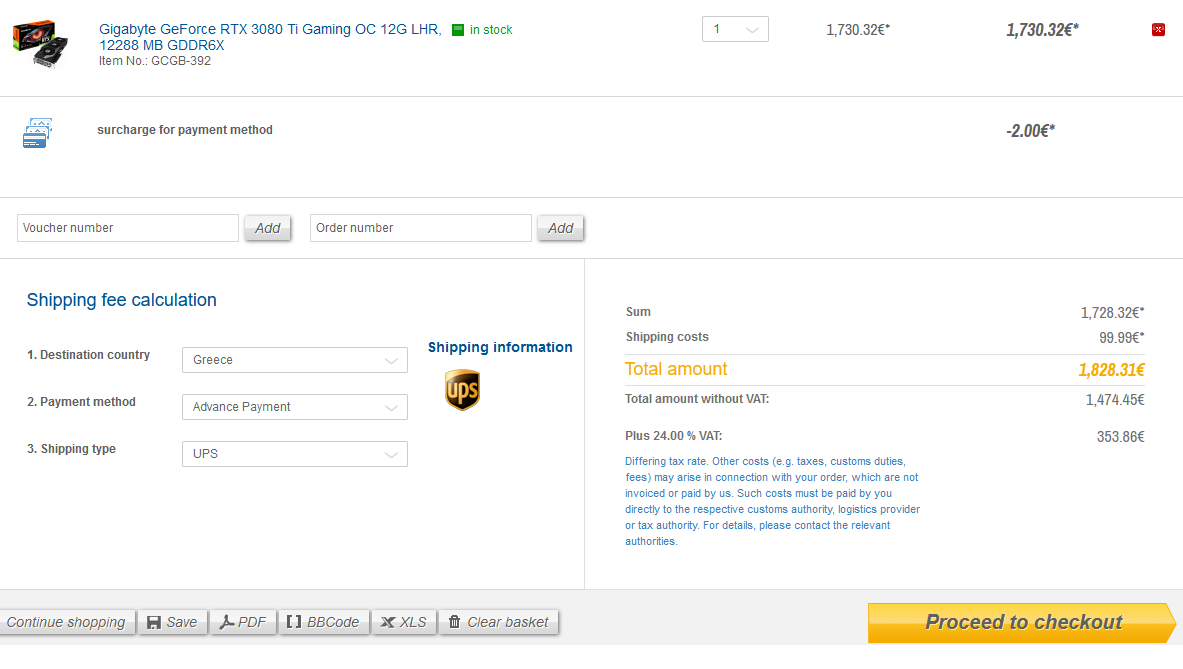Save the basket with the floppy-disk button

pos(172,622)
